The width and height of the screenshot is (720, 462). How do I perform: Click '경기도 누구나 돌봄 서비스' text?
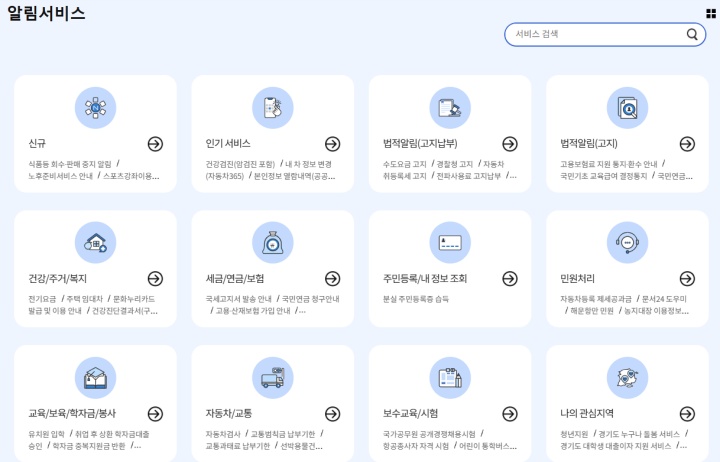click(x=639, y=434)
